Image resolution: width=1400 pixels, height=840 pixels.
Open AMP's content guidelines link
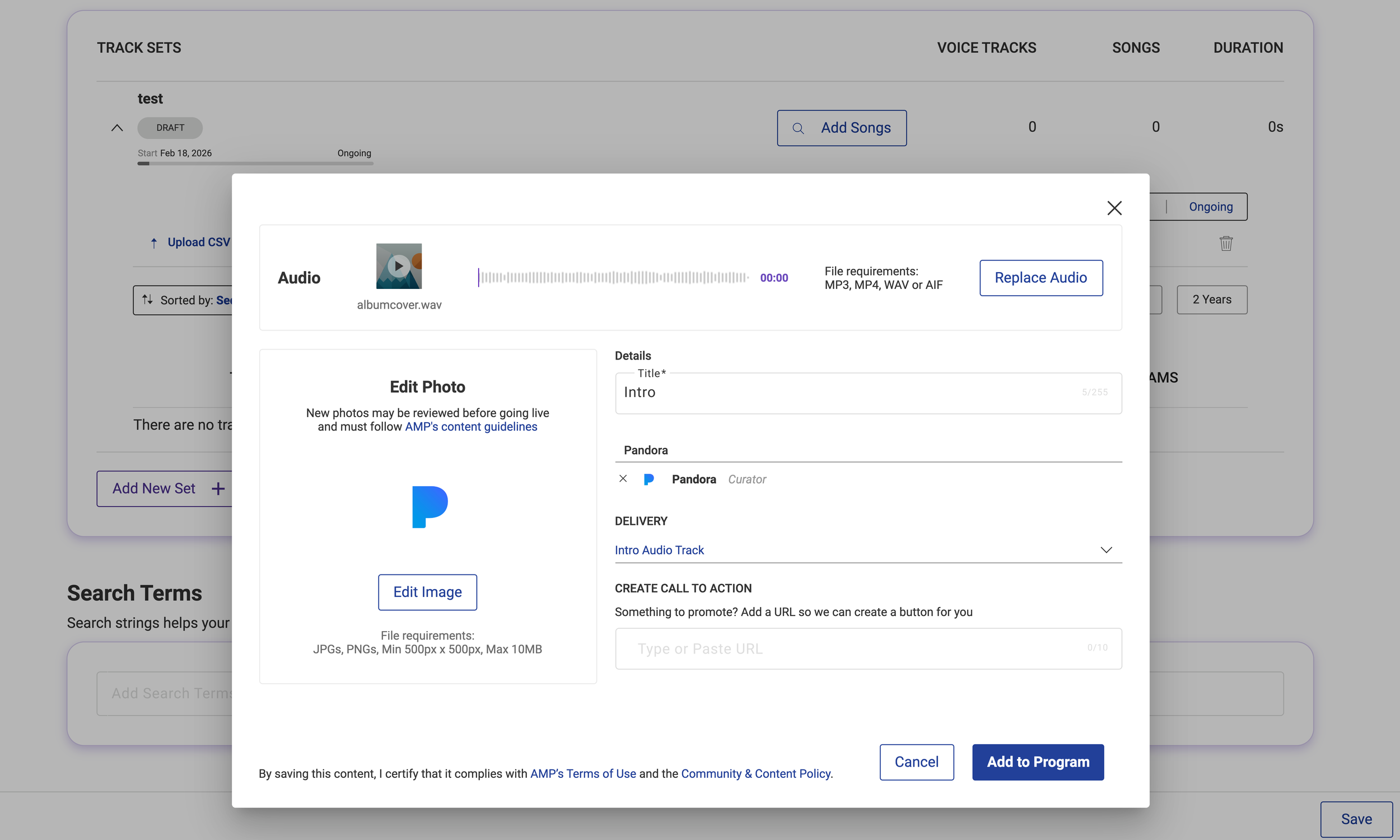471,427
